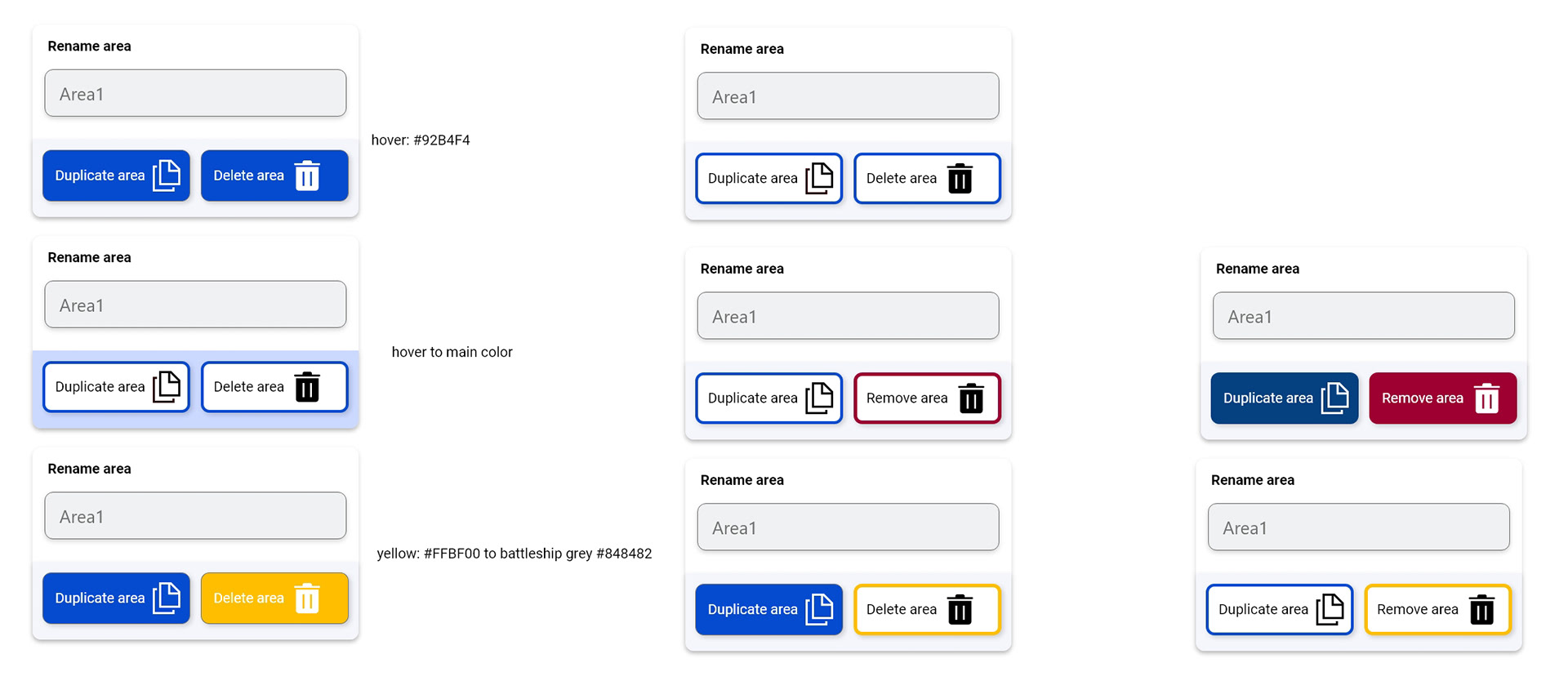Viewport: 1568px width, 694px height.
Task: Click trash icon on solid yellow Delete area button
Action: click(307, 598)
